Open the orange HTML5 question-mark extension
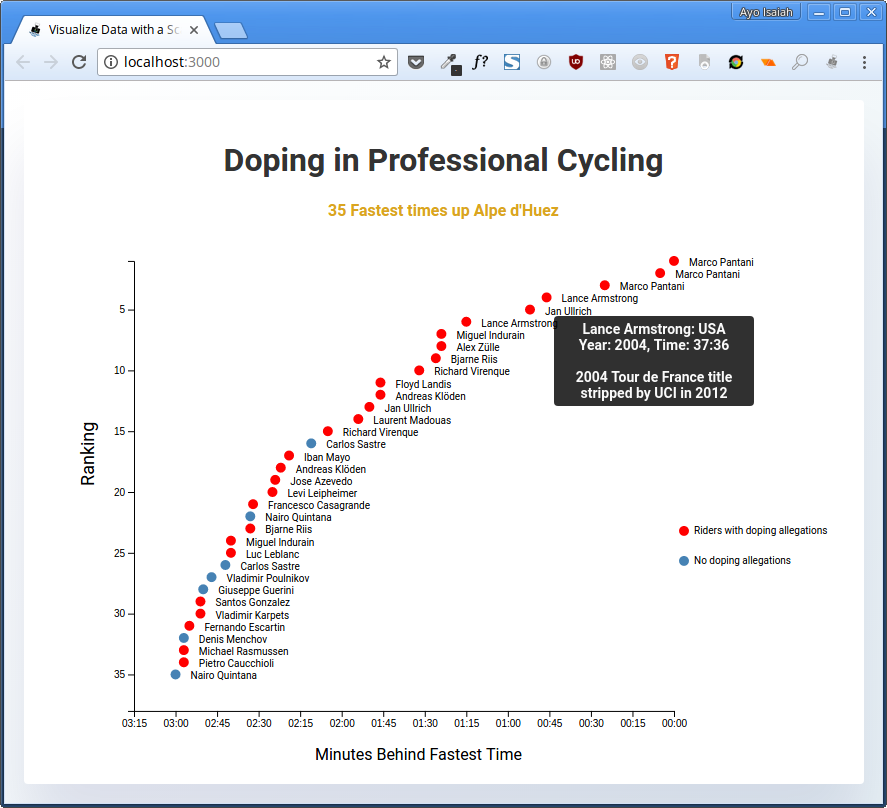 tap(671, 62)
